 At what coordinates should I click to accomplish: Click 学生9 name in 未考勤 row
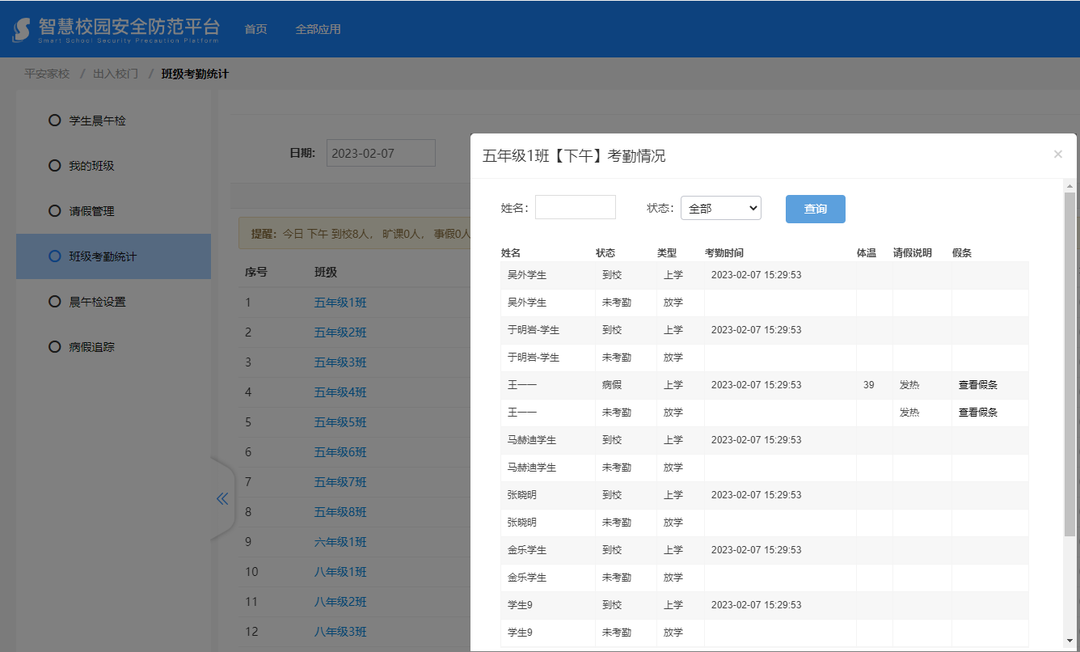click(520, 633)
